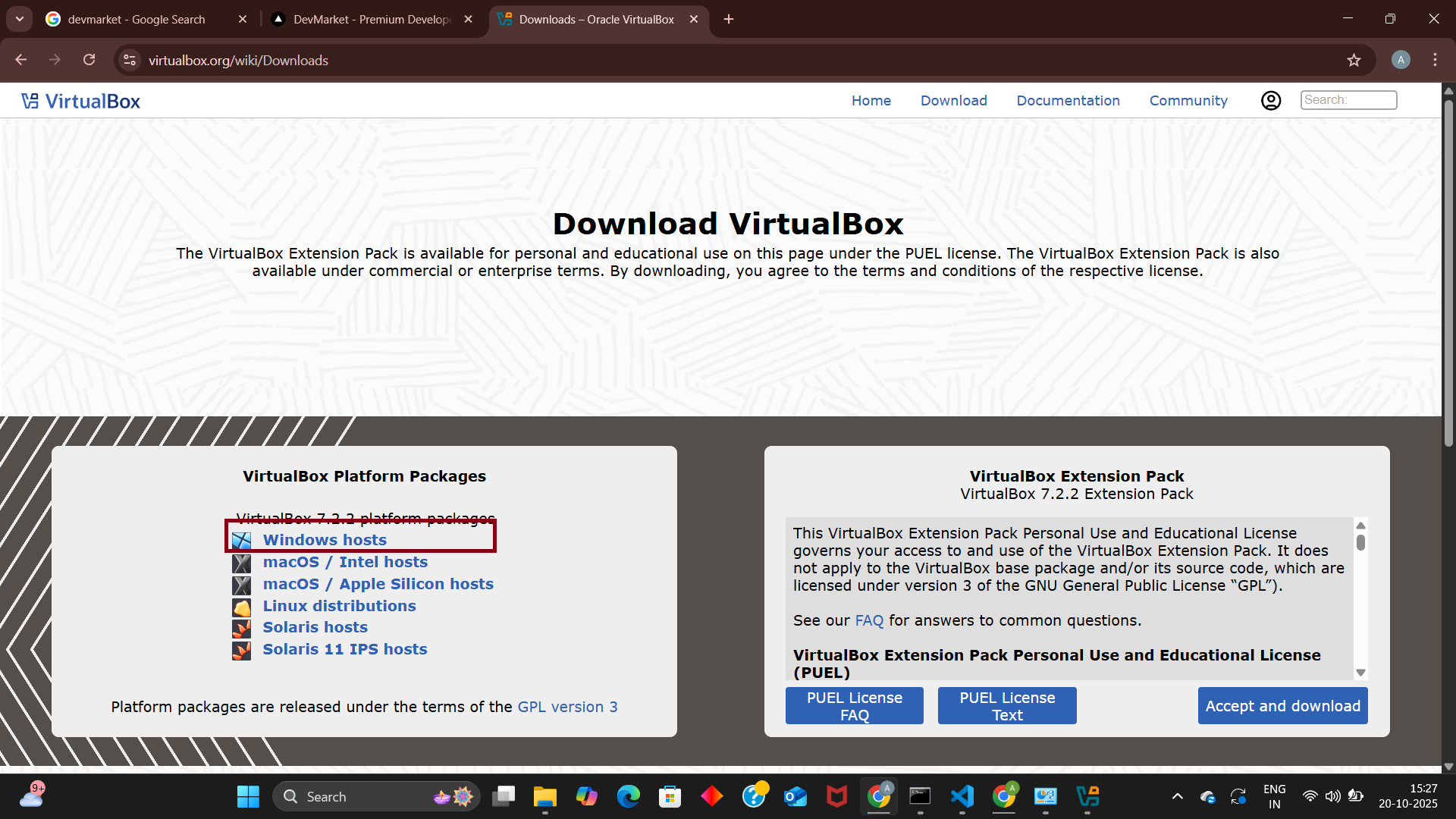Open the VirtualBox app from the taskbar
Viewport: 1456px width, 819px height.
tap(1088, 796)
